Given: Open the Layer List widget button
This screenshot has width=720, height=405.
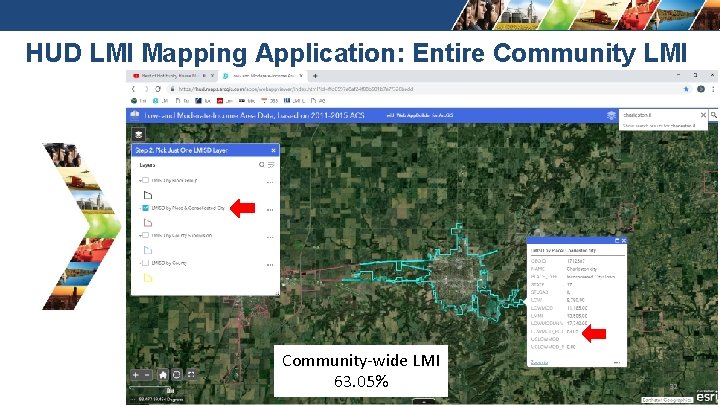Looking at the screenshot, I should coord(139,134).
